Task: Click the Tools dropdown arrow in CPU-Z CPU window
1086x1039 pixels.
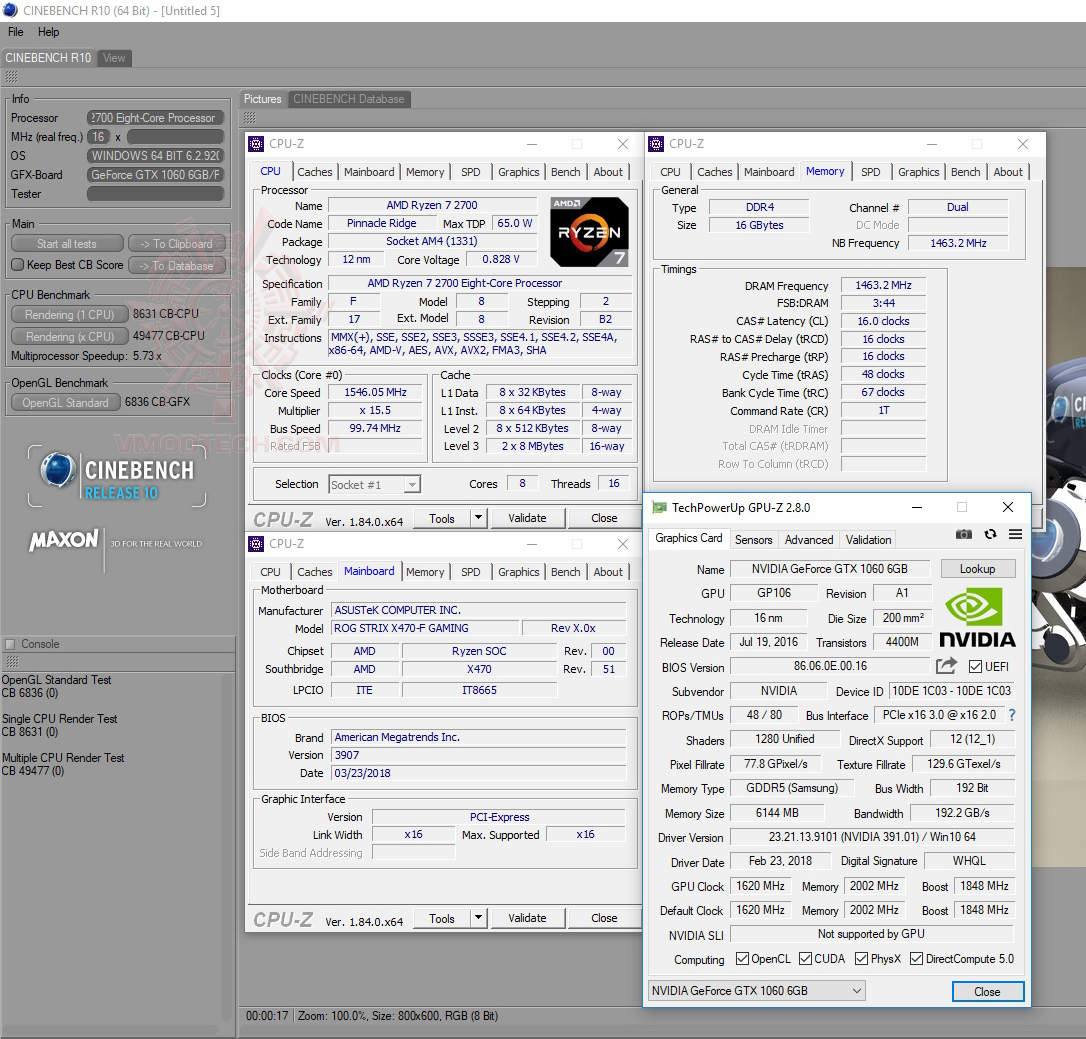Action: pyautogui.click(x=478, y=518)
